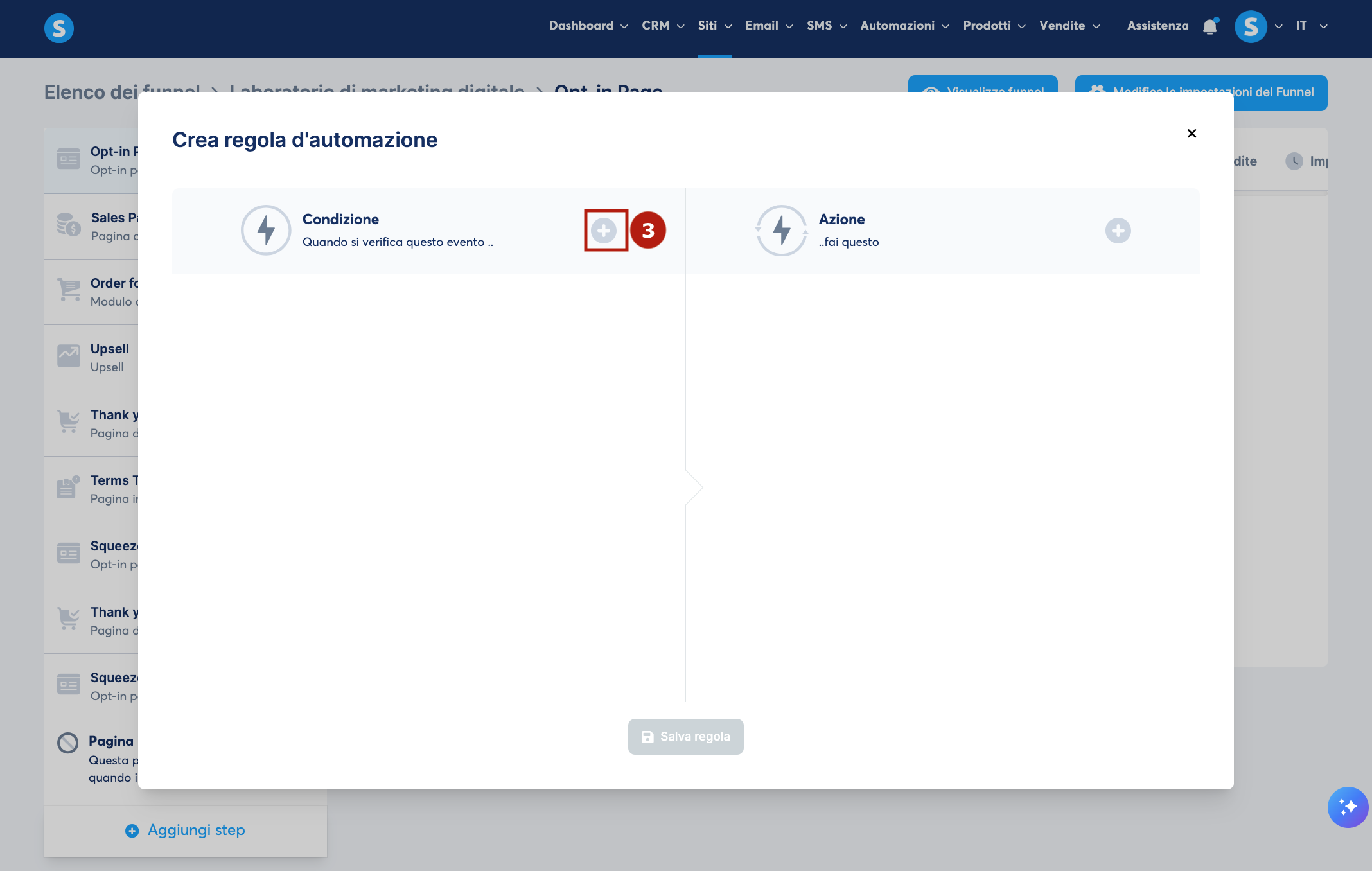Click the Salva regola button

(x=685, y=737)
